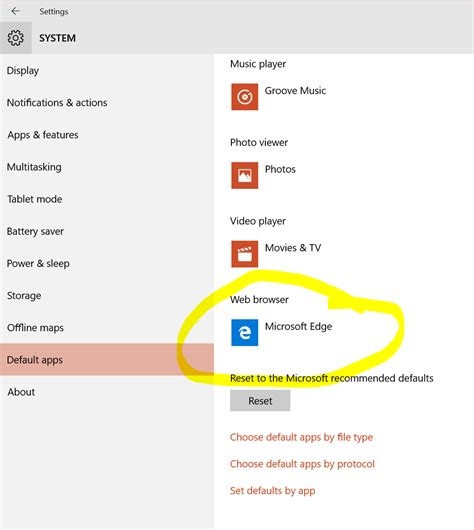Select the Default apps item
The image size is (474, 530).
click(x=107, y=360)
